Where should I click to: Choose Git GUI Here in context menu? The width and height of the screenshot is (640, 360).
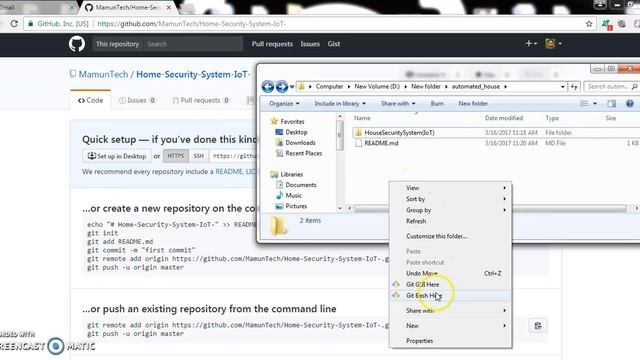450,284
